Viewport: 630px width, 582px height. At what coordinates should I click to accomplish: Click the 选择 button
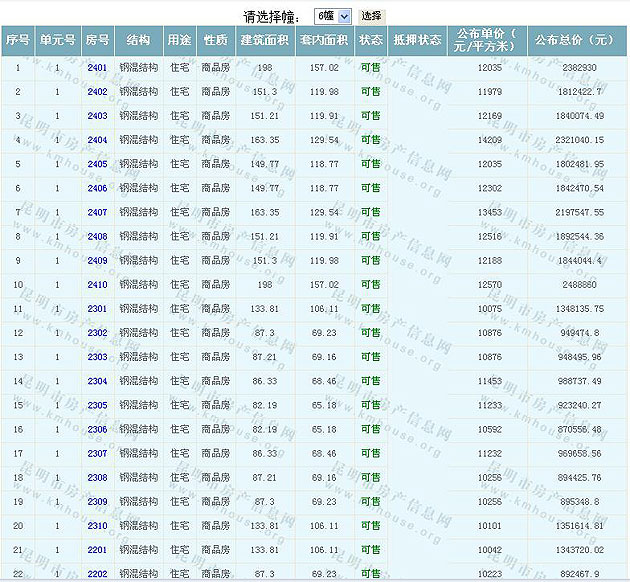371,16
